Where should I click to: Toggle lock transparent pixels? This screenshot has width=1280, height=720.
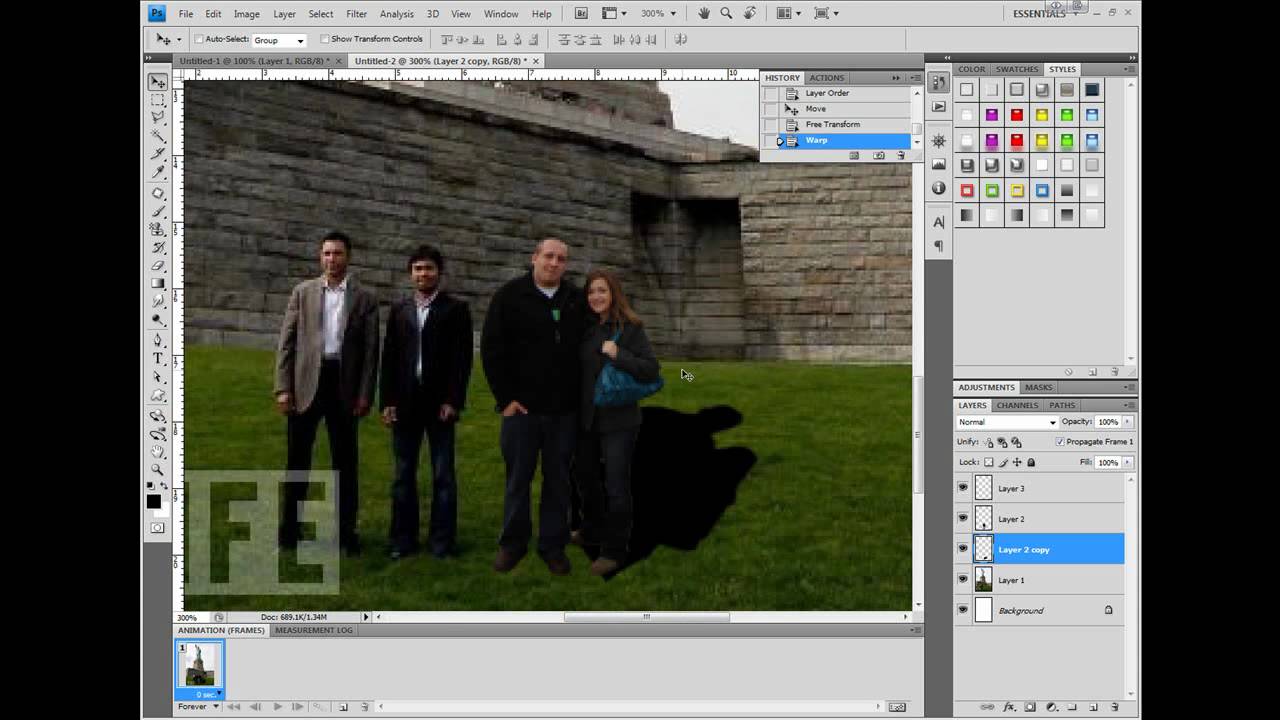(989, 462)
